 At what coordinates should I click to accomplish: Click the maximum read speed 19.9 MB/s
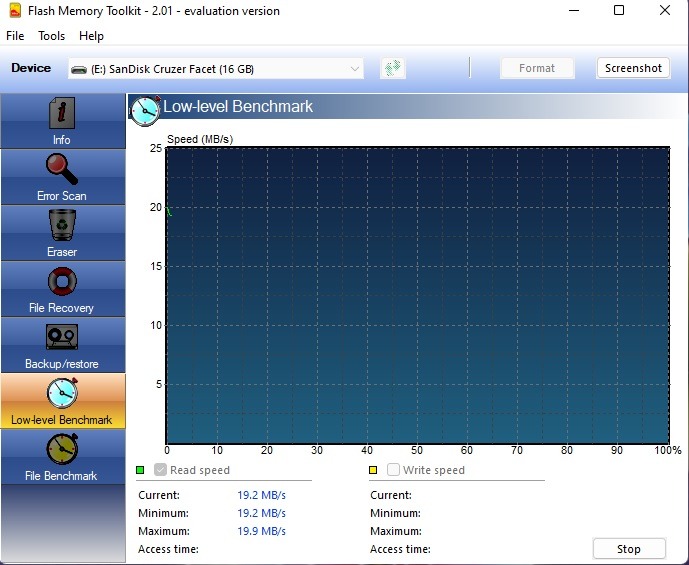click(261, 531)
